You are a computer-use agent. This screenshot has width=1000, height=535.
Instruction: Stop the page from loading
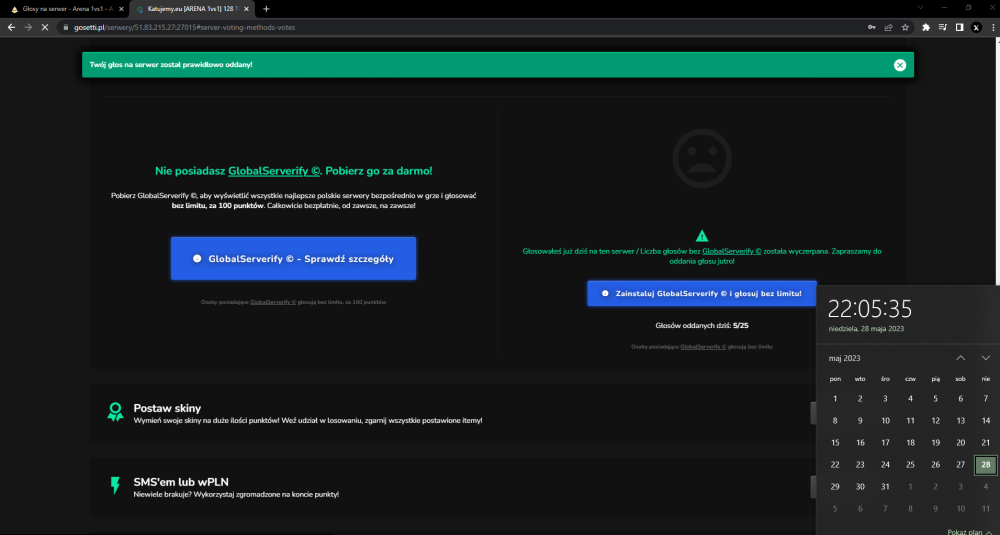pyautogui.click(x=45, y=27)
